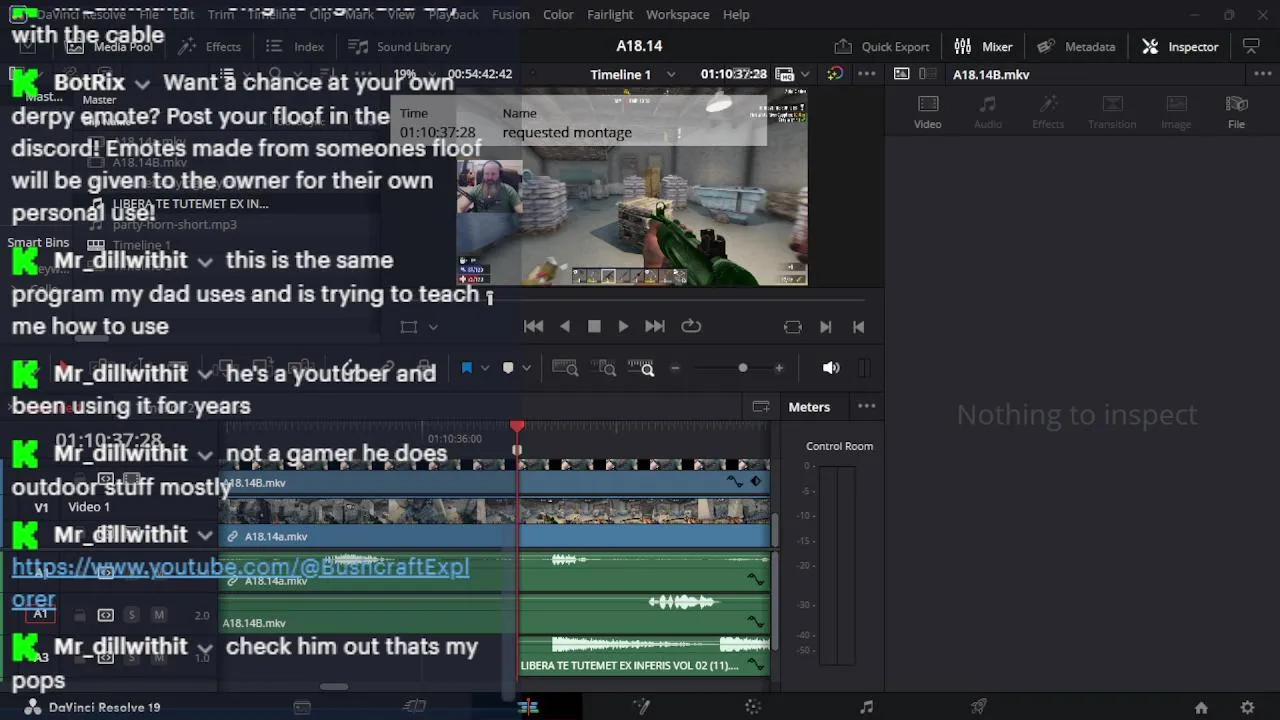Screen dimensions: 1280x720
Task: Play the timeline forward
Action: (x=623, y=326)
